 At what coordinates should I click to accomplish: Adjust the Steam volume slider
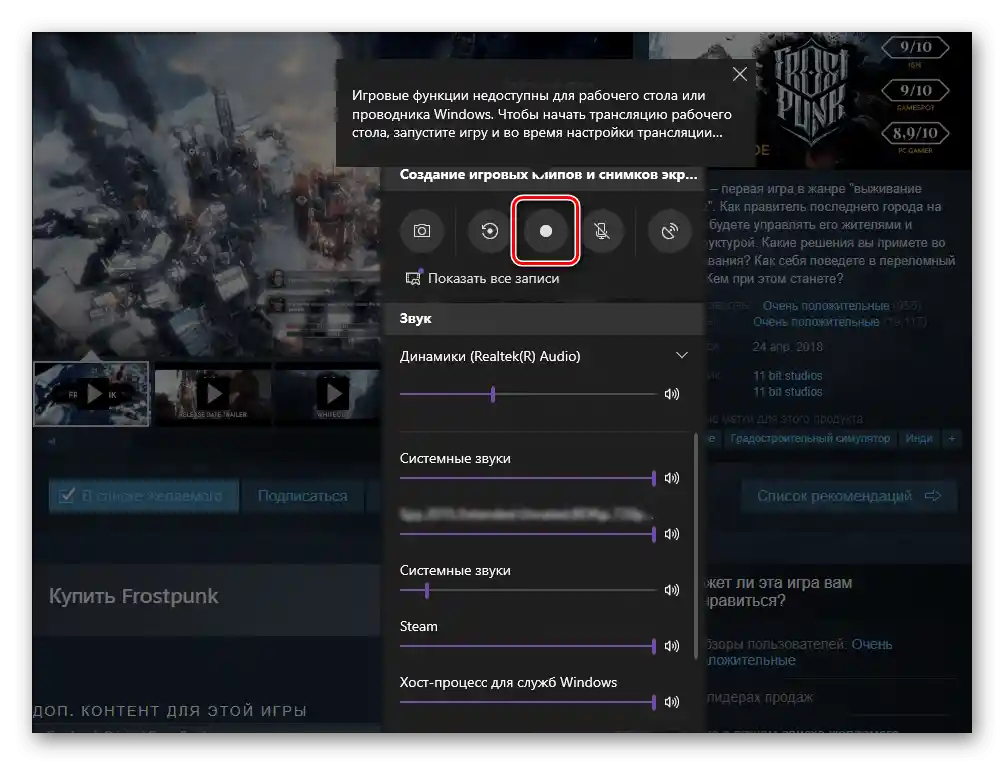pos(528,646)
